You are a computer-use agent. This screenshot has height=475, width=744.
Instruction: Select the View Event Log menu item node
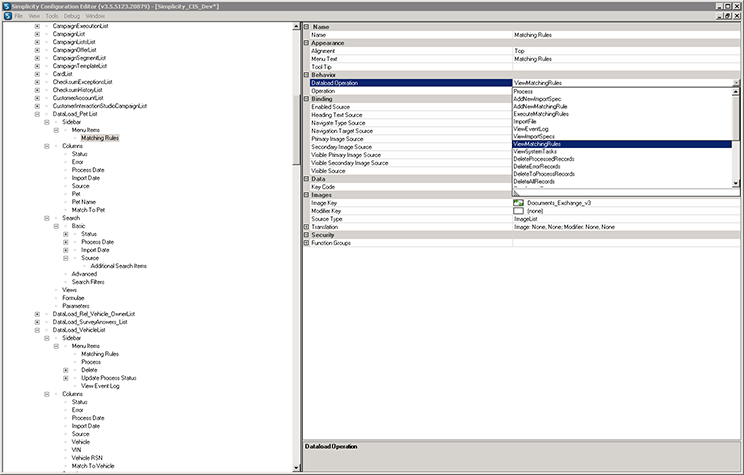(x=100, y=386)
